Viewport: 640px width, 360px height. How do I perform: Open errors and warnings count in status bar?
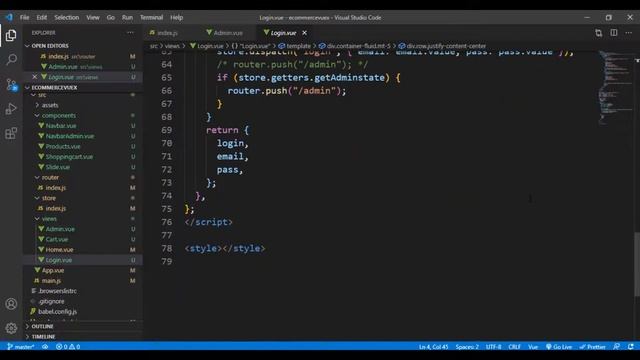(x=68, y=347)
